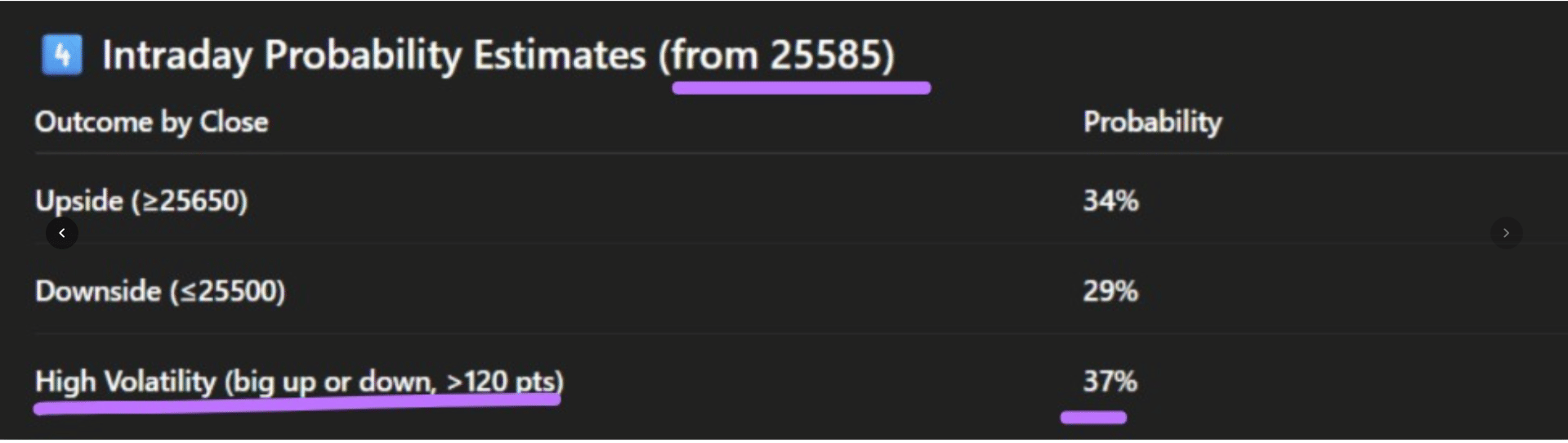Screen dimensions: 1568x443
Task: Click the purple underline beneath "from 25585"
Action: (x=801, y=87)
